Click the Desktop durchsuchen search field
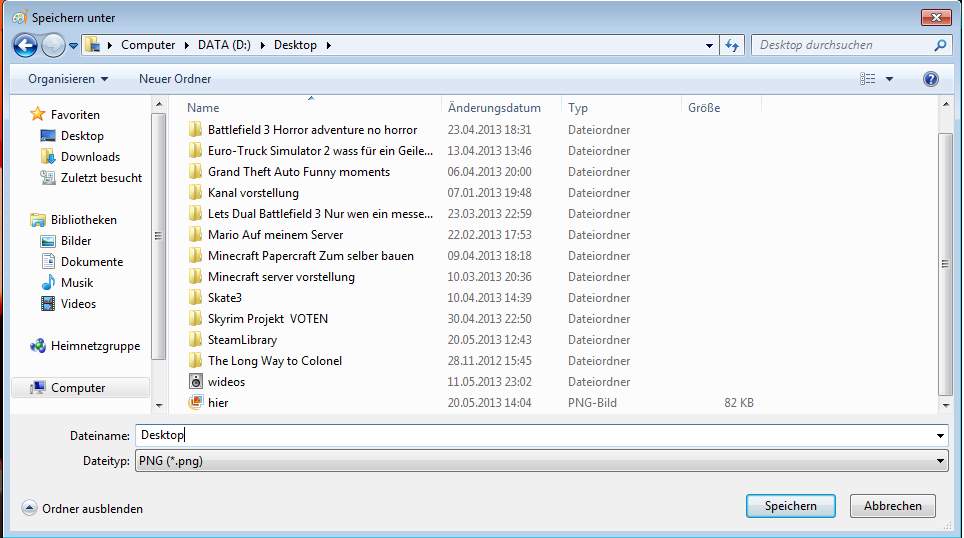This screenshot has height=538, width=964. tap(842, 45)
